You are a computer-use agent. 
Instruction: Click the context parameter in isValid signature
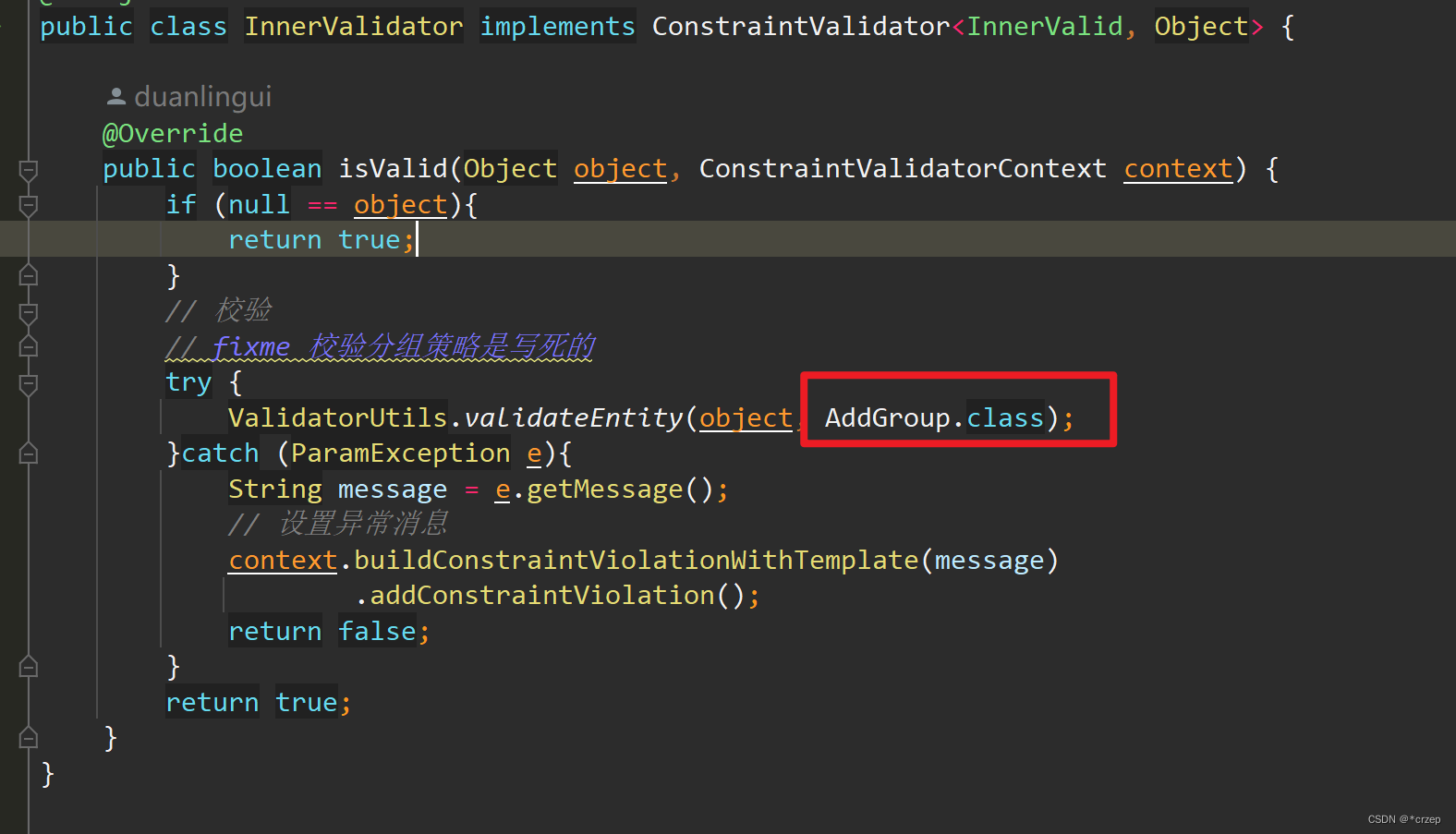pos(1178,169)
